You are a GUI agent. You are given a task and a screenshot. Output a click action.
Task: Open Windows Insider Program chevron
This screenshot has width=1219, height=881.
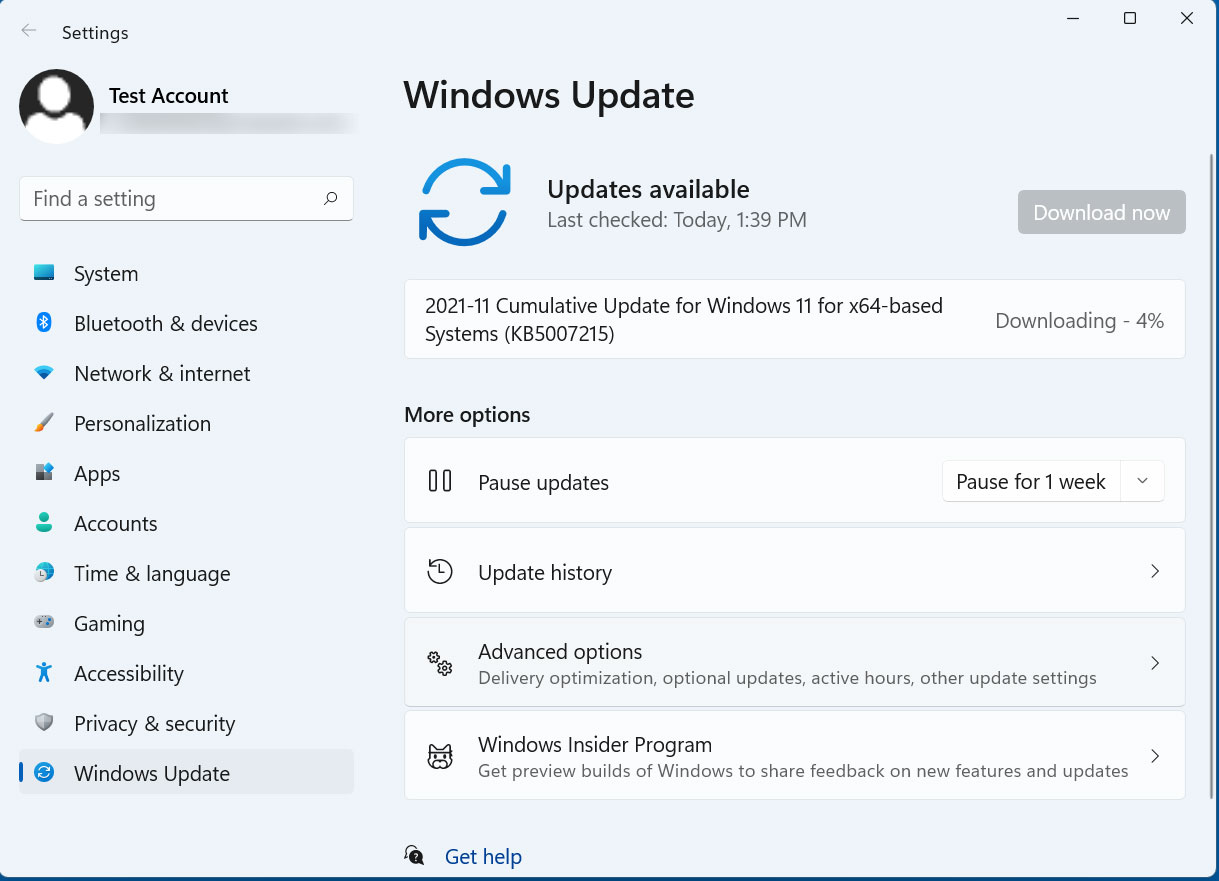point(1155,756)
